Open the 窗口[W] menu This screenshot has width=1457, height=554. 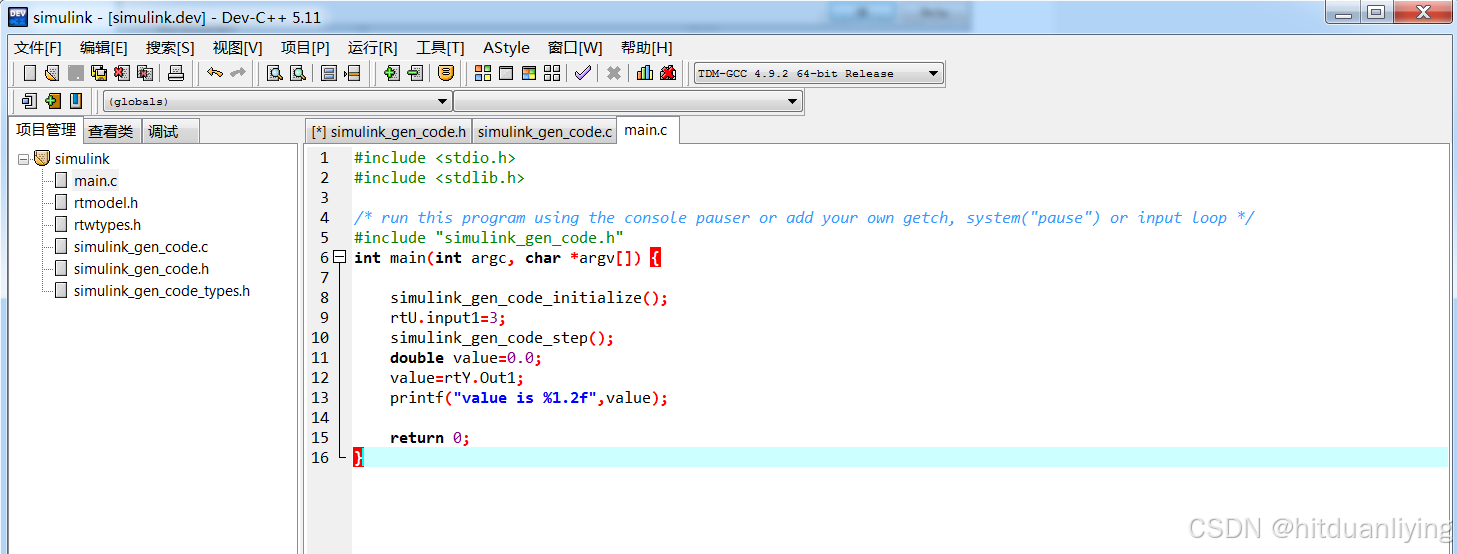[x=575, y=47]
